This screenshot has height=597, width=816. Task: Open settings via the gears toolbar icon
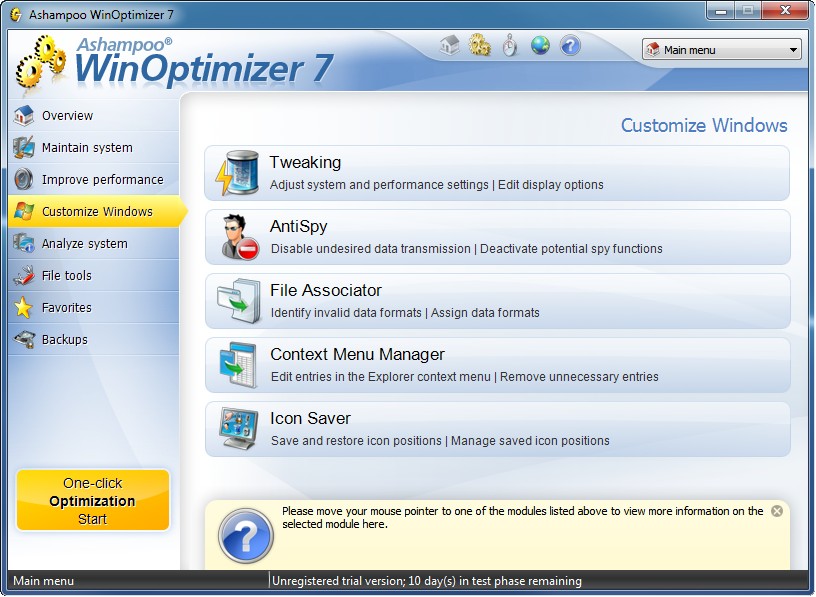[480, 46]
